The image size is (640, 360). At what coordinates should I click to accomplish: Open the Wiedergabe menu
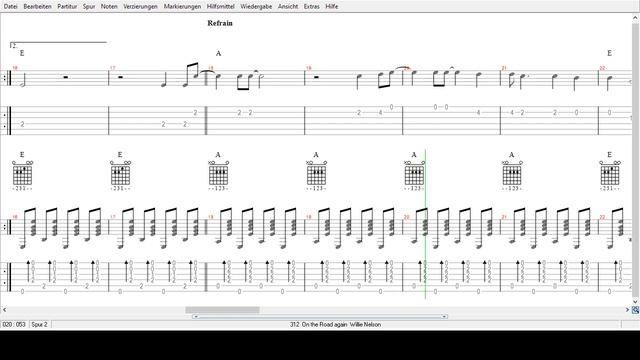point(256,7)
